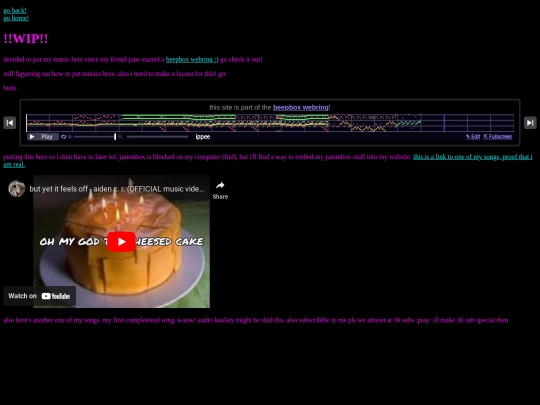This screenshot has height=405, width=540.
Task: Open the video title "but yet it feels off"
Action: [117, 189]
